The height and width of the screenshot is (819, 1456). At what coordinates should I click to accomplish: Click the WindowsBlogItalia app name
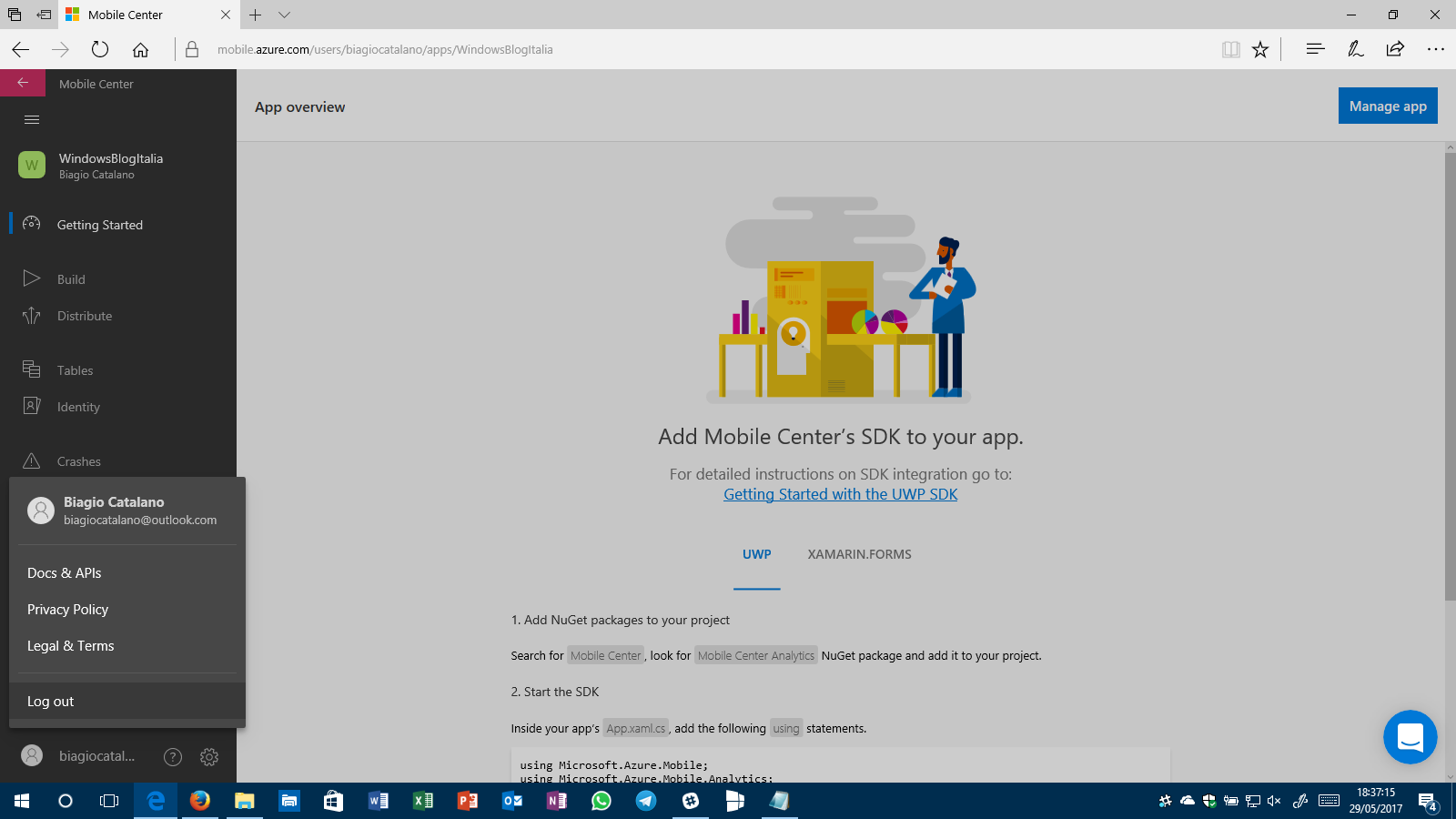(x=111, y=158)
